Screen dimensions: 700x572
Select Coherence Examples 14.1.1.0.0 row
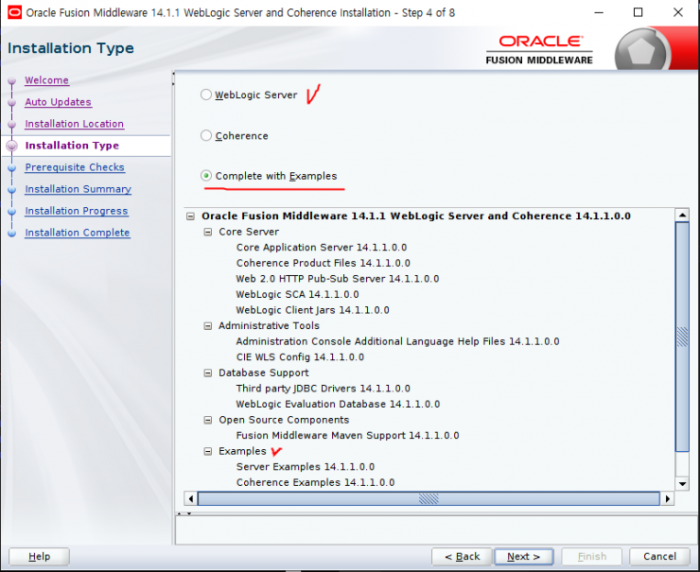(x=316, y=482)
